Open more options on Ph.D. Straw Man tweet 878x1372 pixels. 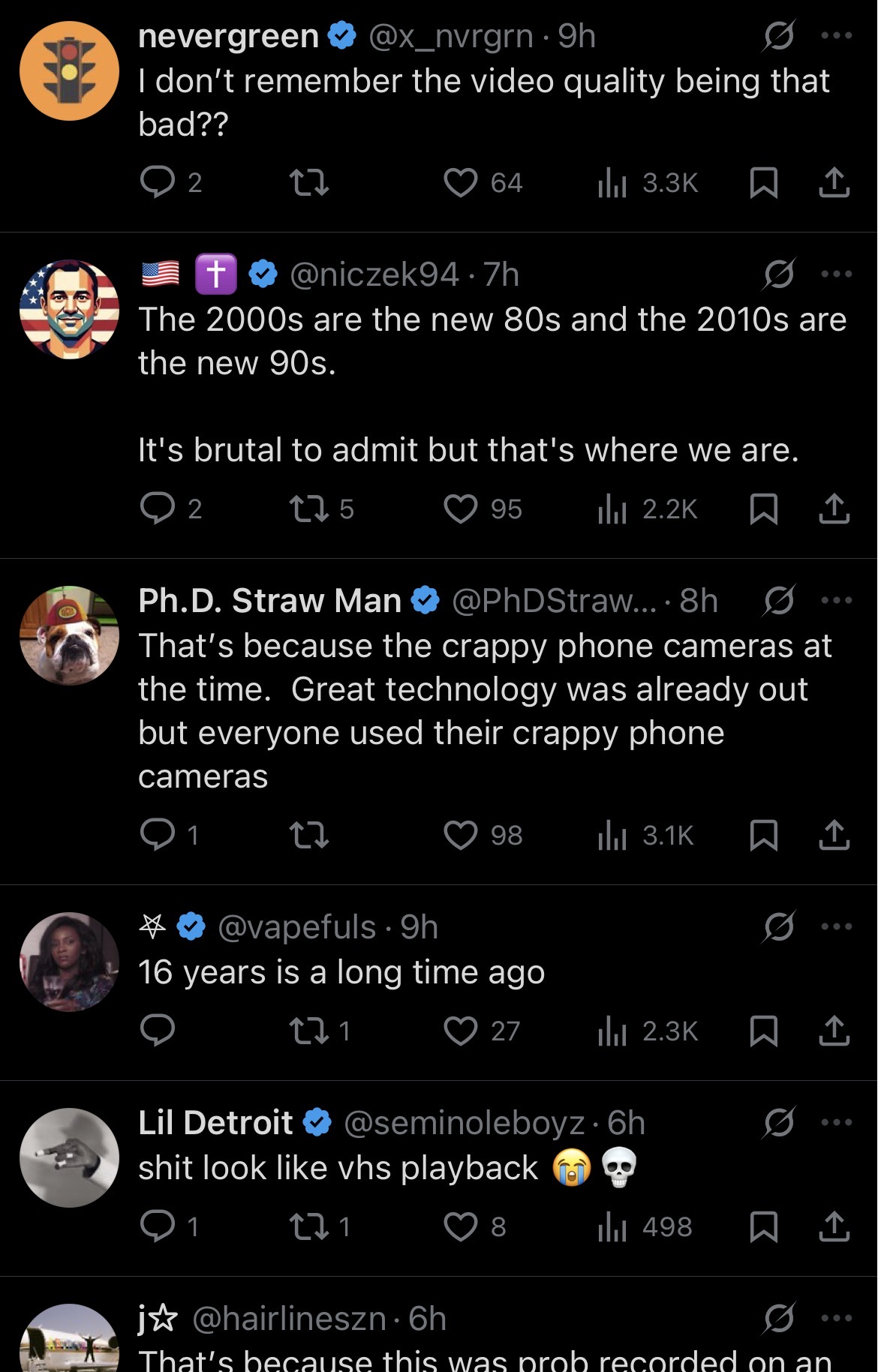tap(837, 601)
